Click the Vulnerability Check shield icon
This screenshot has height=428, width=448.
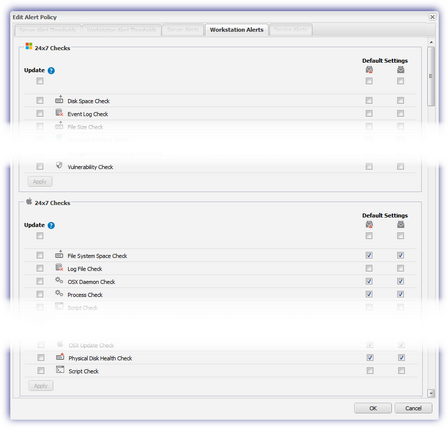(59, 165)
